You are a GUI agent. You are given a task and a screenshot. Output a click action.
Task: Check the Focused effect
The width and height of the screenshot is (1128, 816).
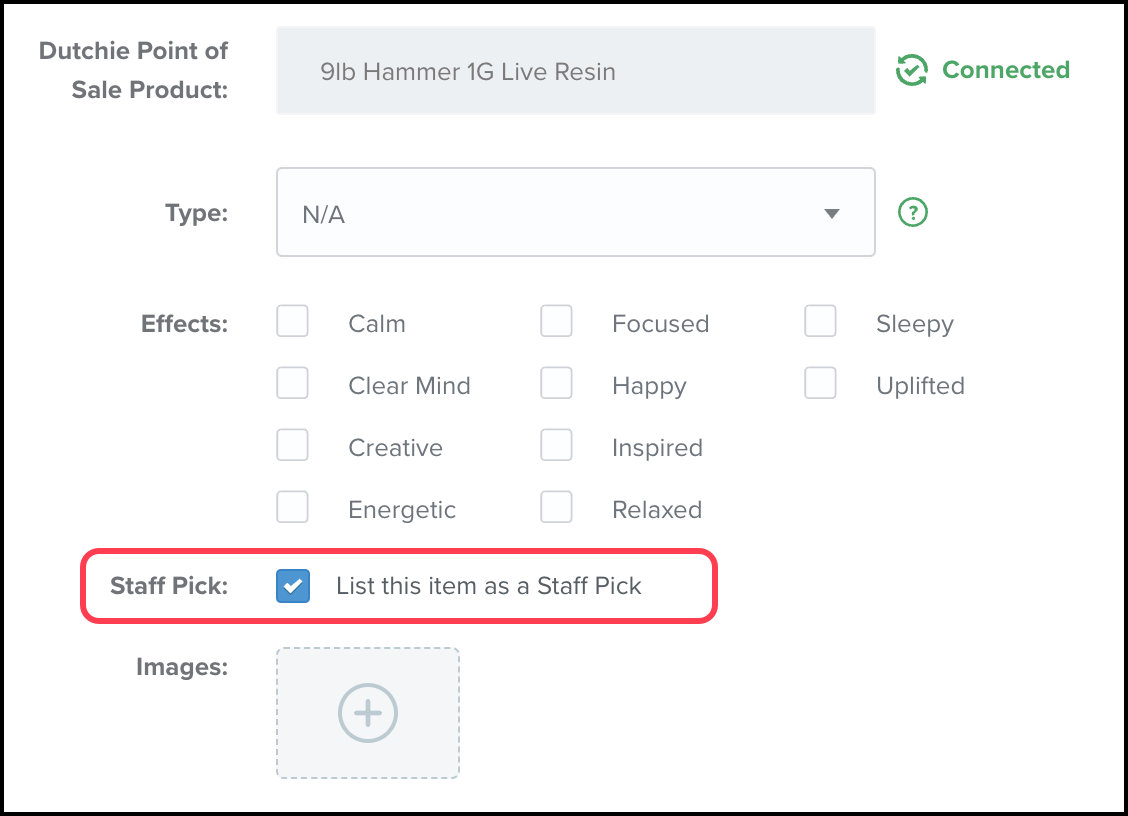point(556,321)
